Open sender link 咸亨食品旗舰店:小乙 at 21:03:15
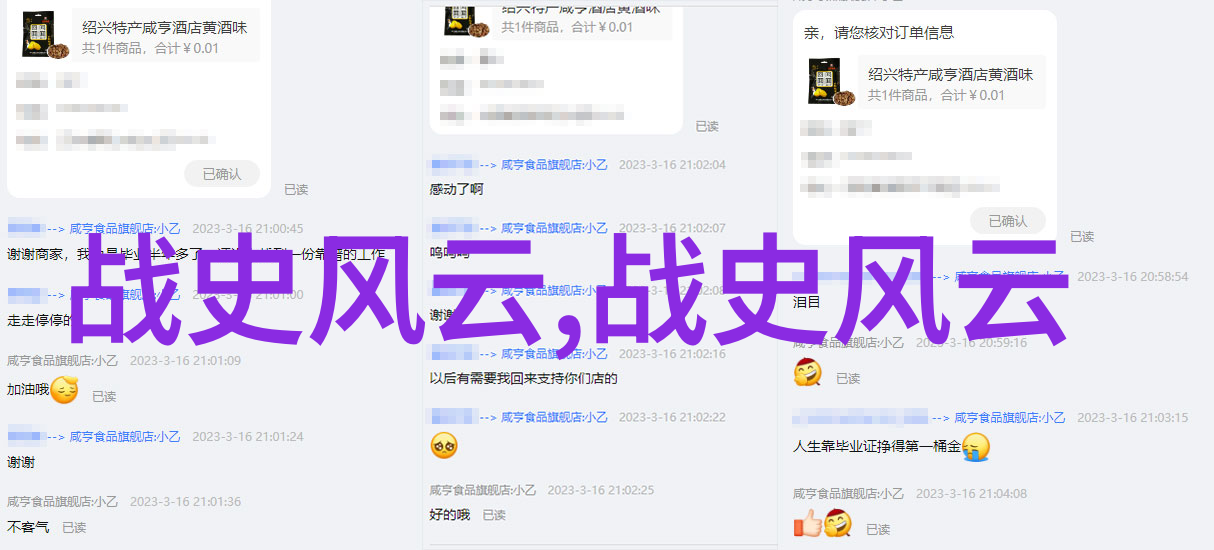Screen dimensions: 1214x550 point(1010,418)
